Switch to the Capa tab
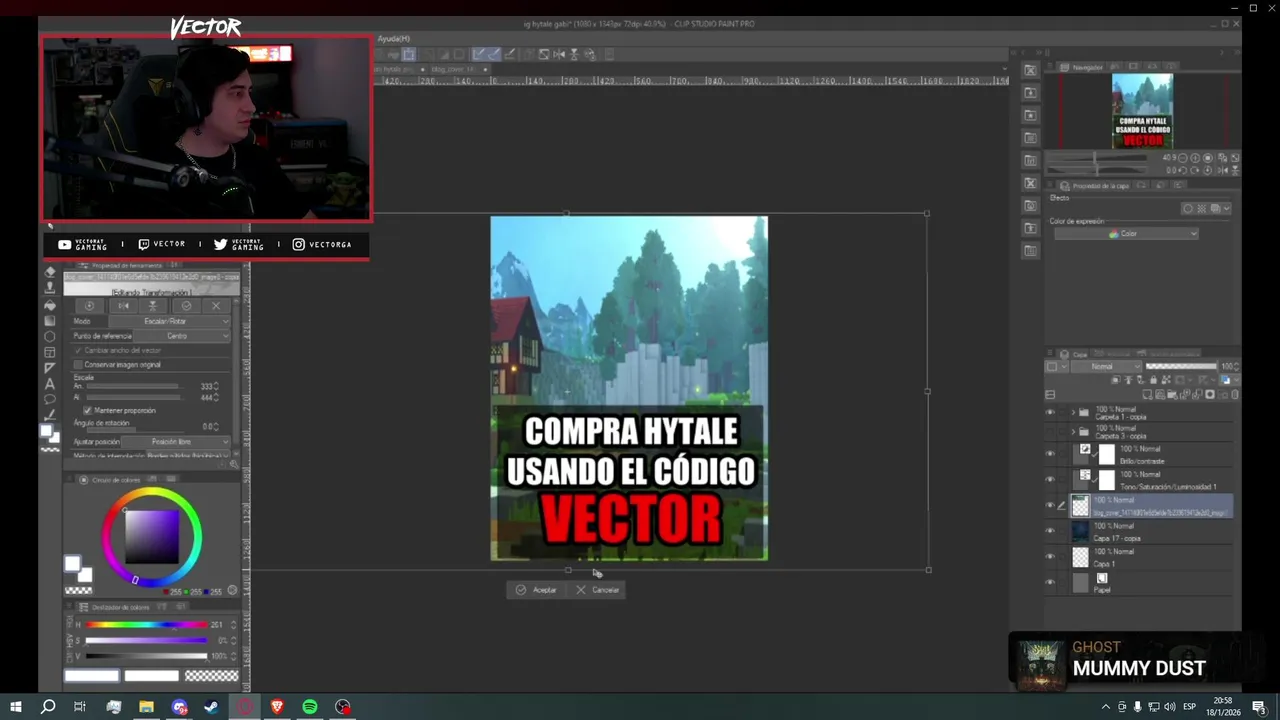 (1073, 354)
